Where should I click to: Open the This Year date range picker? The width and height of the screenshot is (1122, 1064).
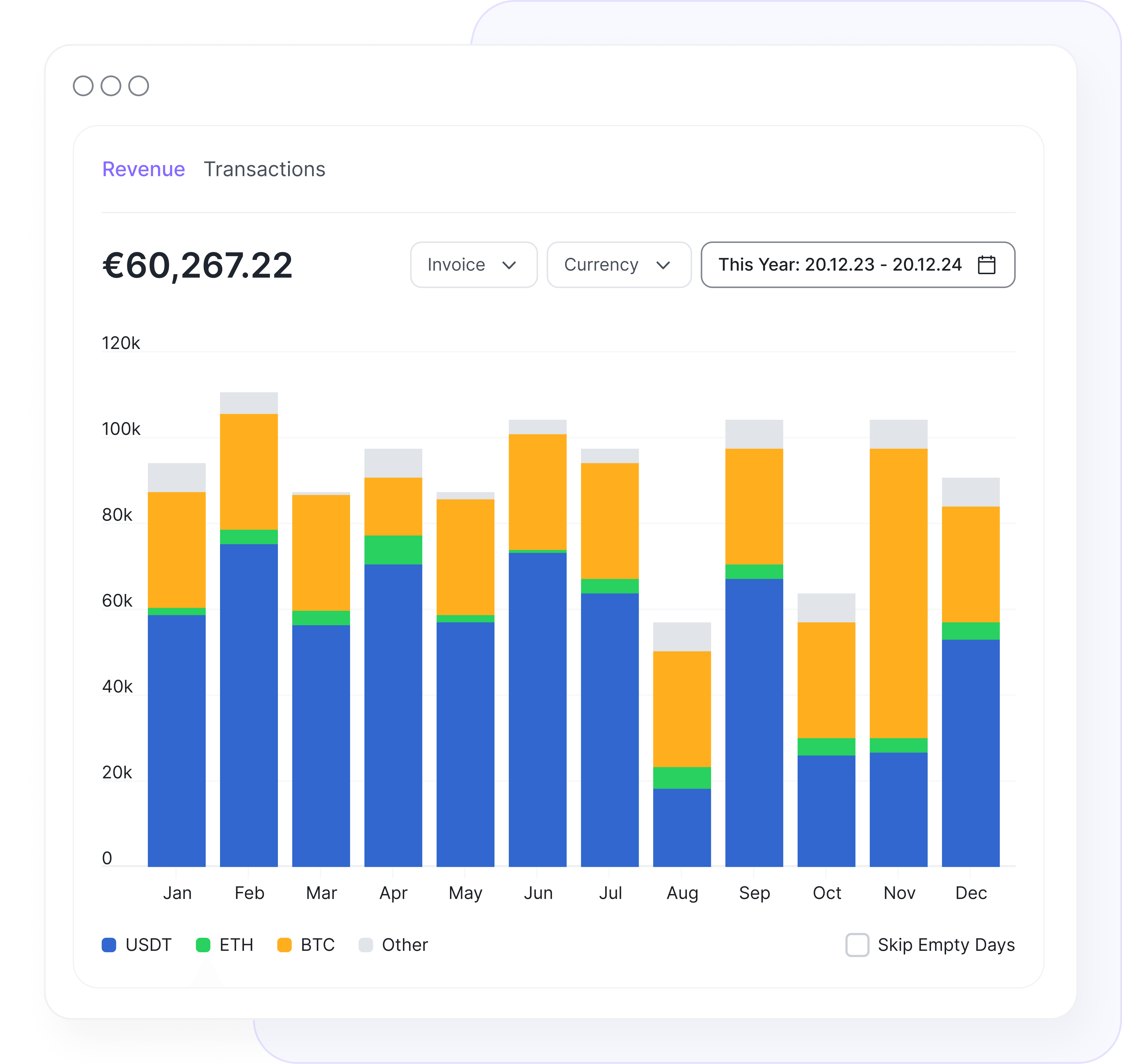click(x=840, y=265)
